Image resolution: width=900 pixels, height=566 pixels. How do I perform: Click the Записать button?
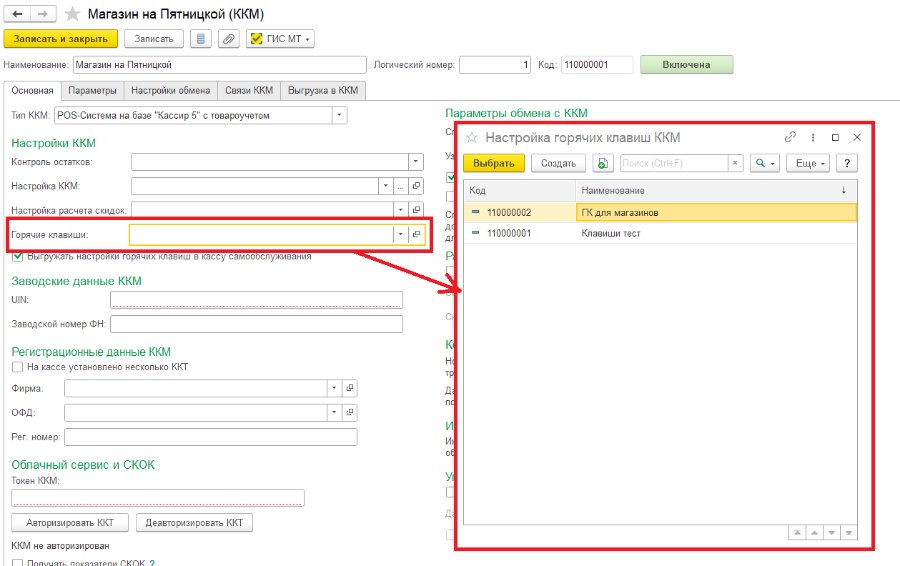click(154, 39)
